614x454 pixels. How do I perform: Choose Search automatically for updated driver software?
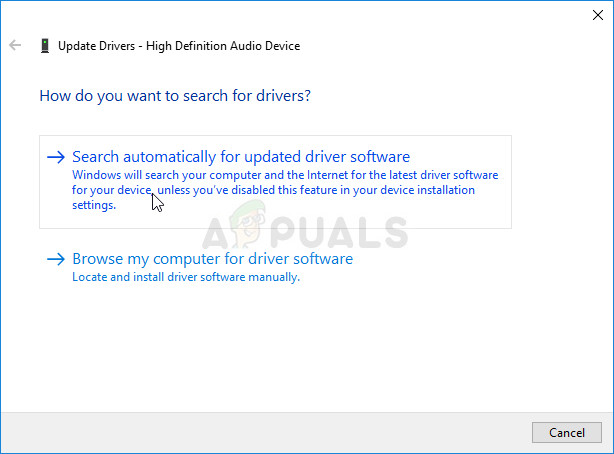(x=275, y=182)
